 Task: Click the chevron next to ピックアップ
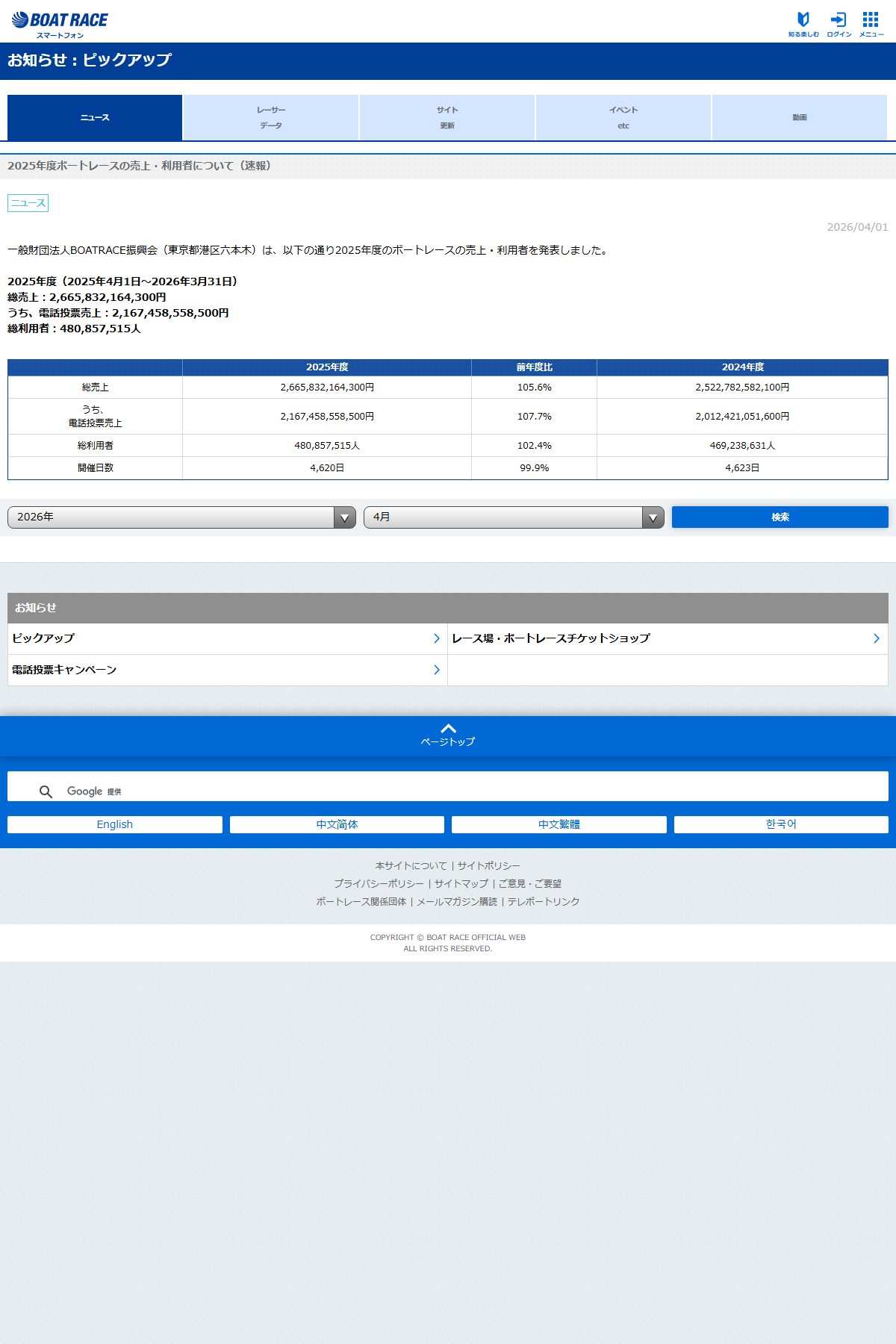click(x=437, y=638)
